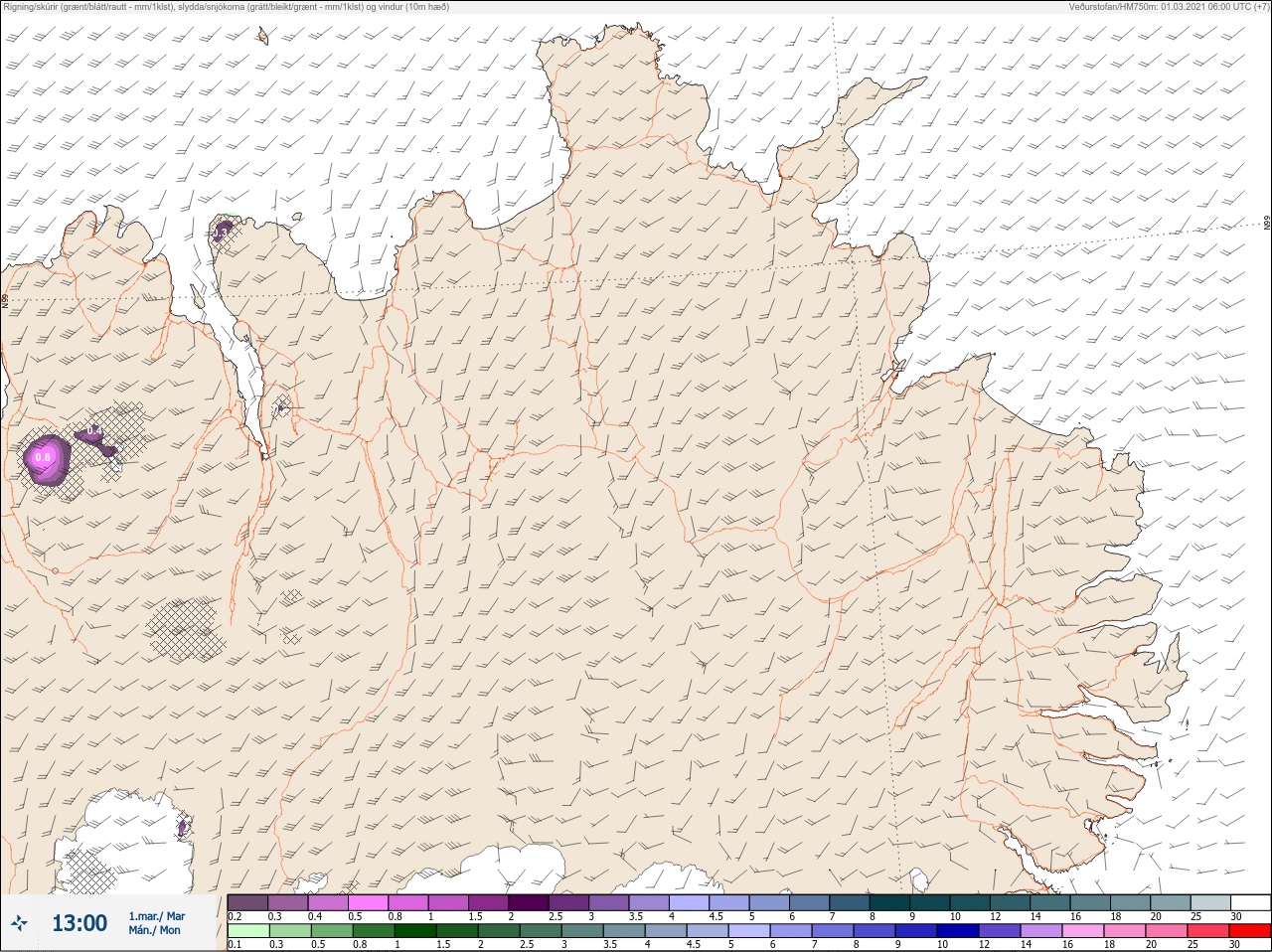Pick the dark green lower-scale swatch between 1 and 1.5
Screen dimensions: 1272x952
(414, 931)
